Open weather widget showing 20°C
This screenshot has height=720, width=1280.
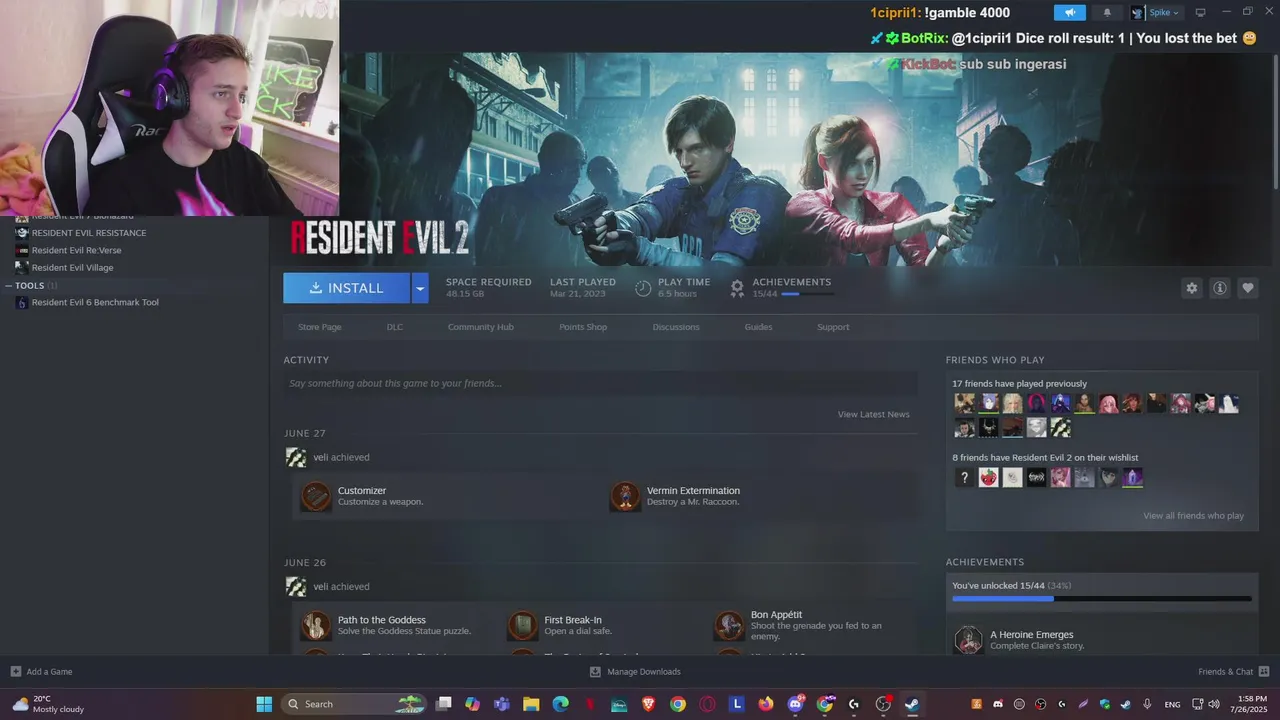48,704
